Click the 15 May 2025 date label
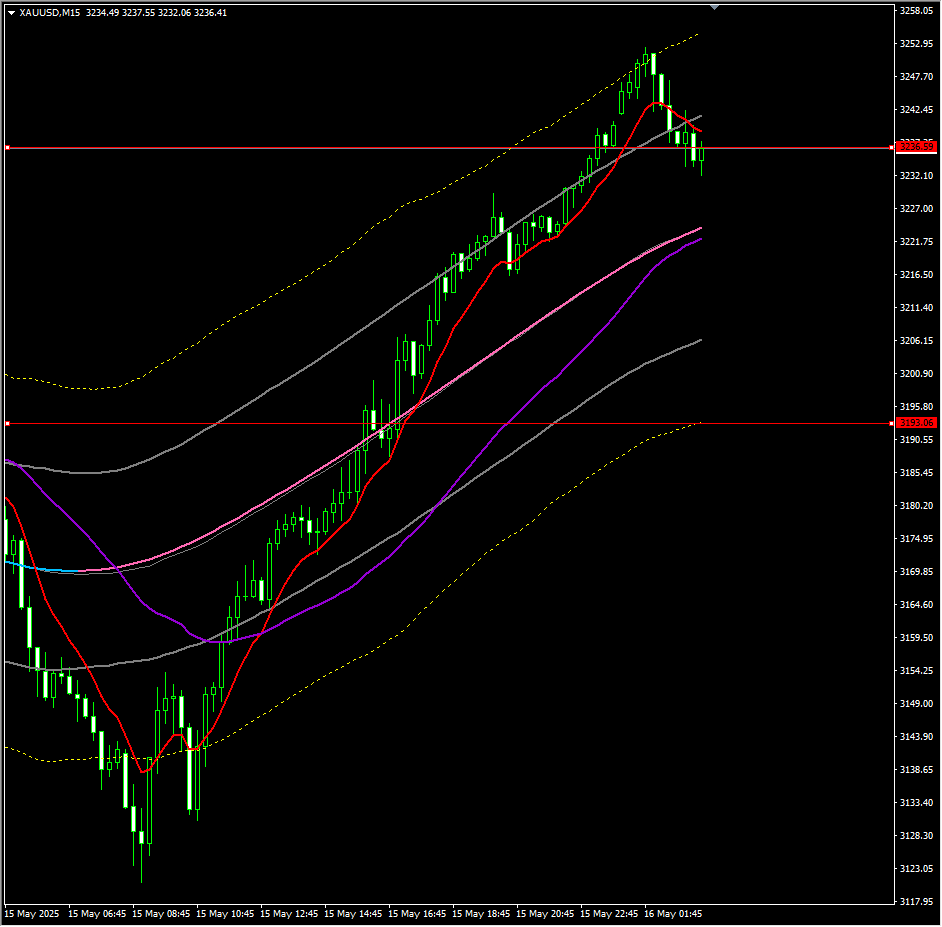This screenshot has height=927, width=942. click(32, 914)
